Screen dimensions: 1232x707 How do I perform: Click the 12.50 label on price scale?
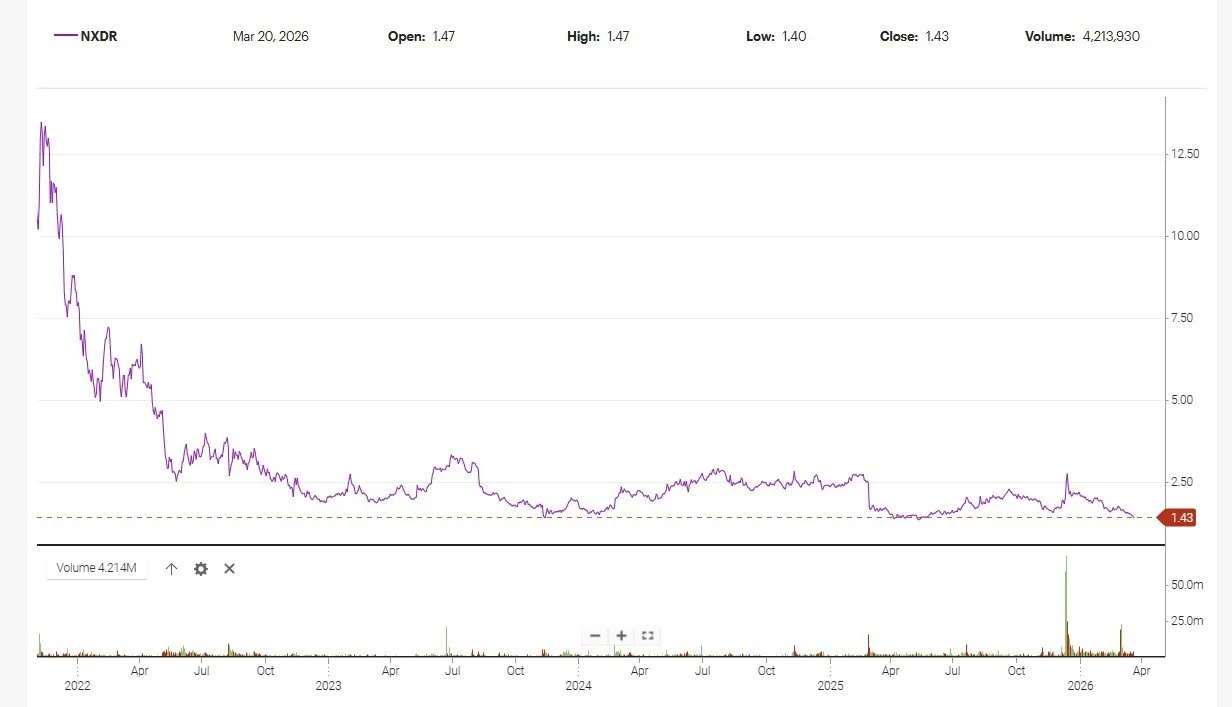pos(1186,155)
